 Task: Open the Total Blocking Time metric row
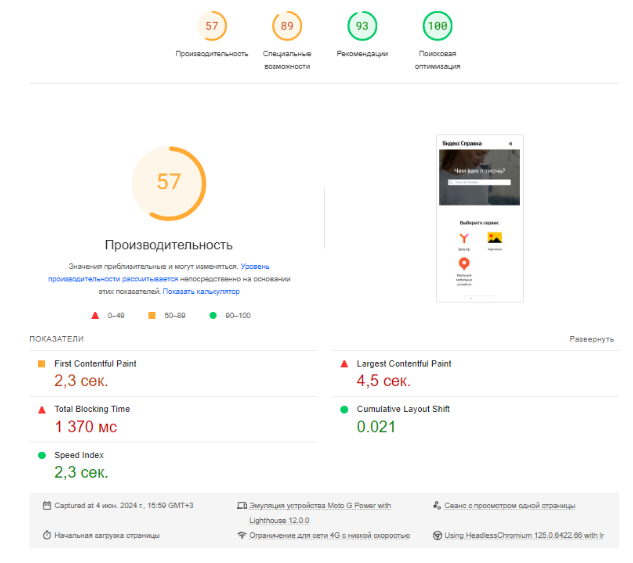coord(173,419)
